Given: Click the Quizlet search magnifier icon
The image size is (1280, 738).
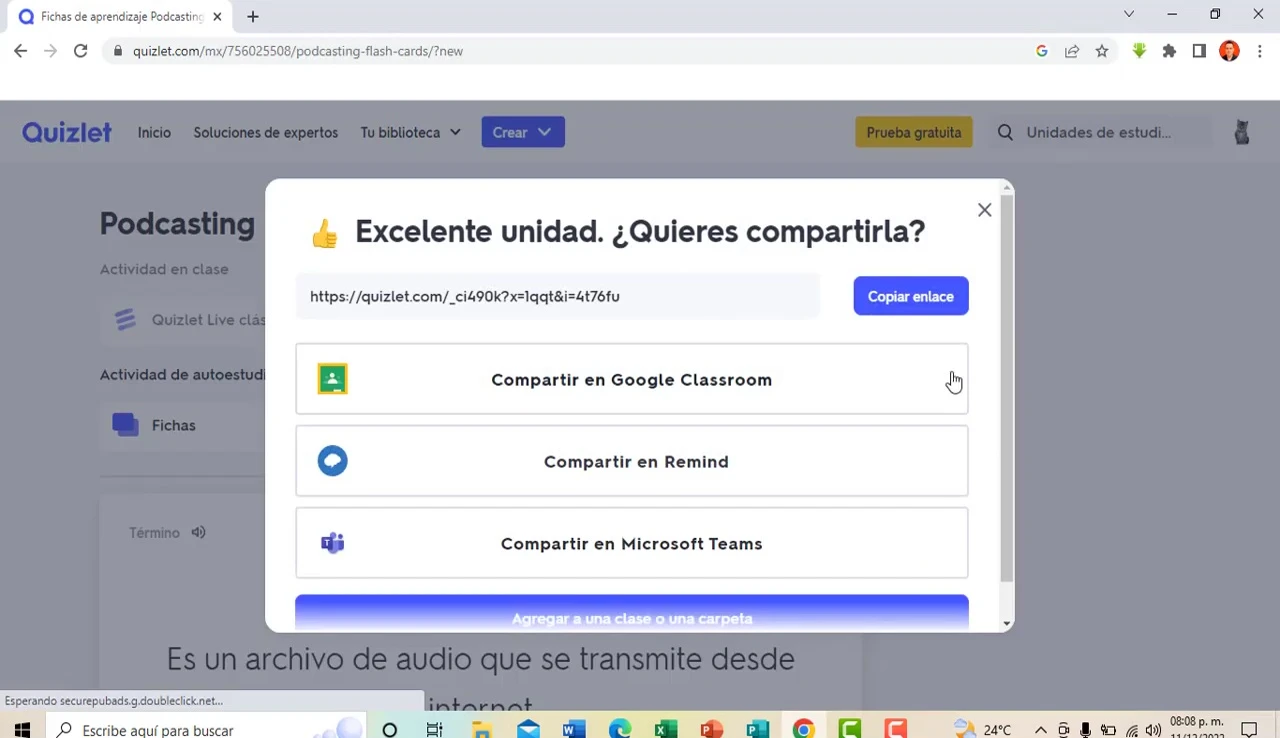Looking at the screenshot, I should pos(1005,132).
